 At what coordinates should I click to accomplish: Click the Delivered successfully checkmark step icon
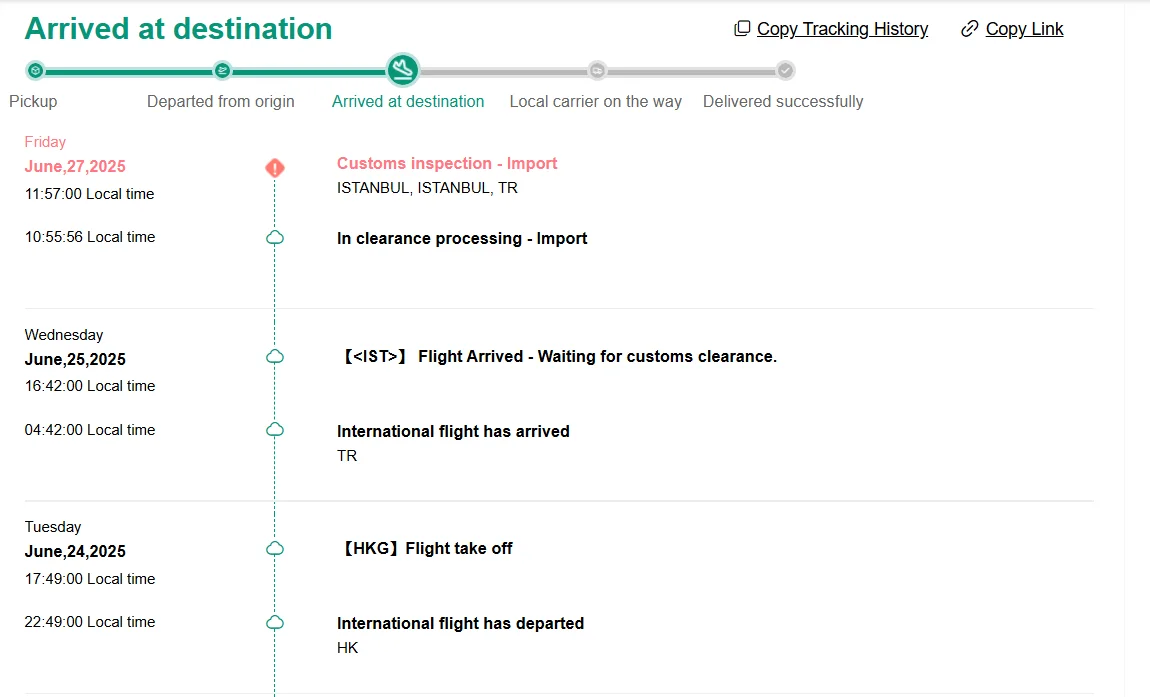pyautogui.click(x=786, y=70)
